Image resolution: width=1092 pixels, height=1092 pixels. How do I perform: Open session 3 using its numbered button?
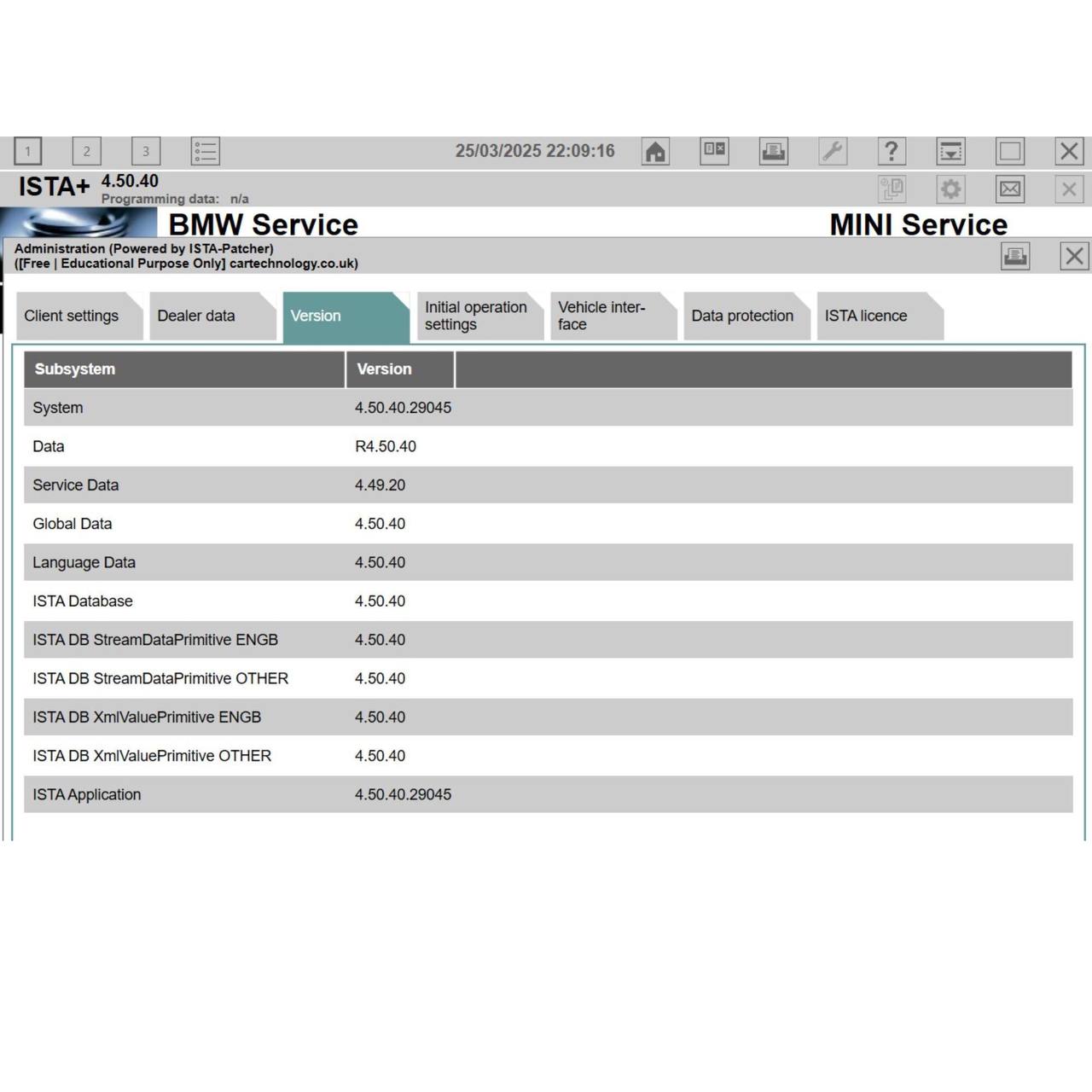pos(146,150)
